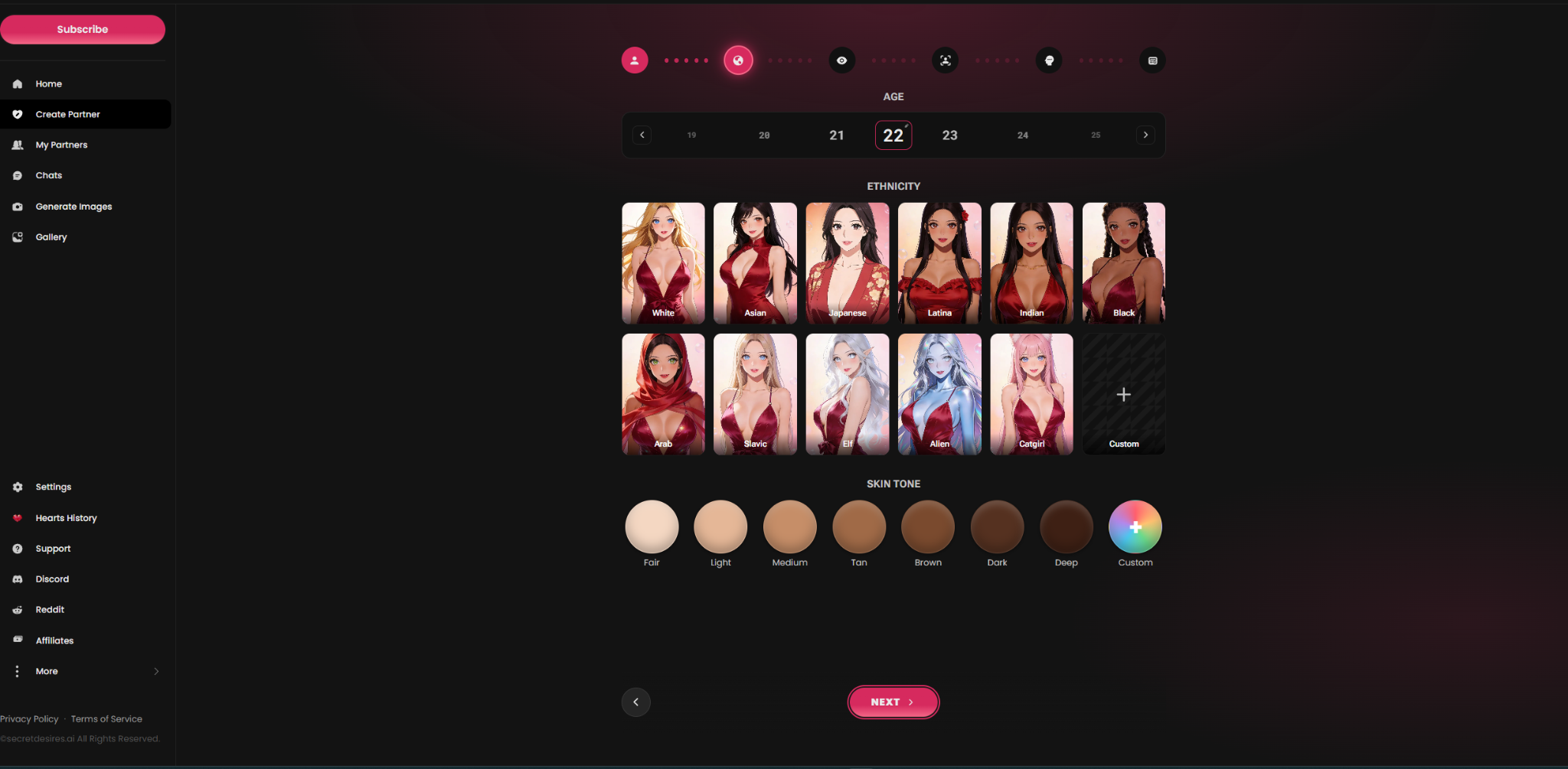The image size is (1568, 769).
Task: Show earlier ages with left arrow
Action: [x=642, y=135]
